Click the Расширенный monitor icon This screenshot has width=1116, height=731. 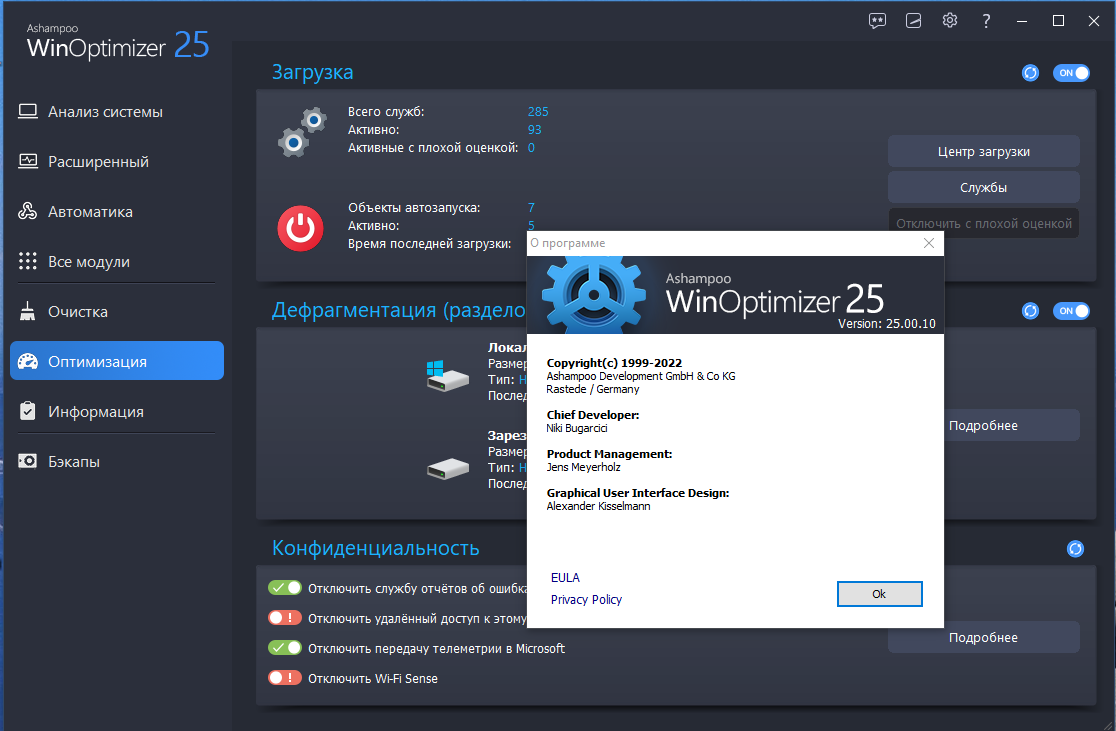pyautogui.click(x=28, y=162)
